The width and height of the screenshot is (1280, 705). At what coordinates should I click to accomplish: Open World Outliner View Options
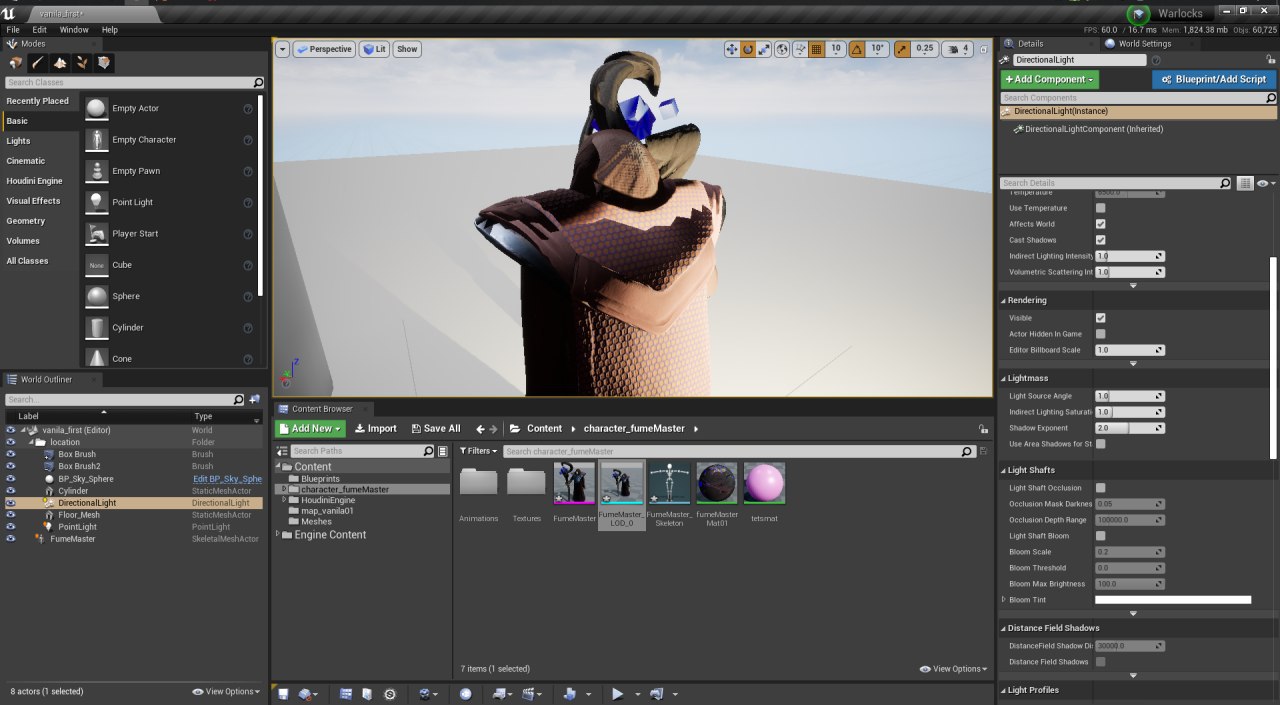[226, 692]
